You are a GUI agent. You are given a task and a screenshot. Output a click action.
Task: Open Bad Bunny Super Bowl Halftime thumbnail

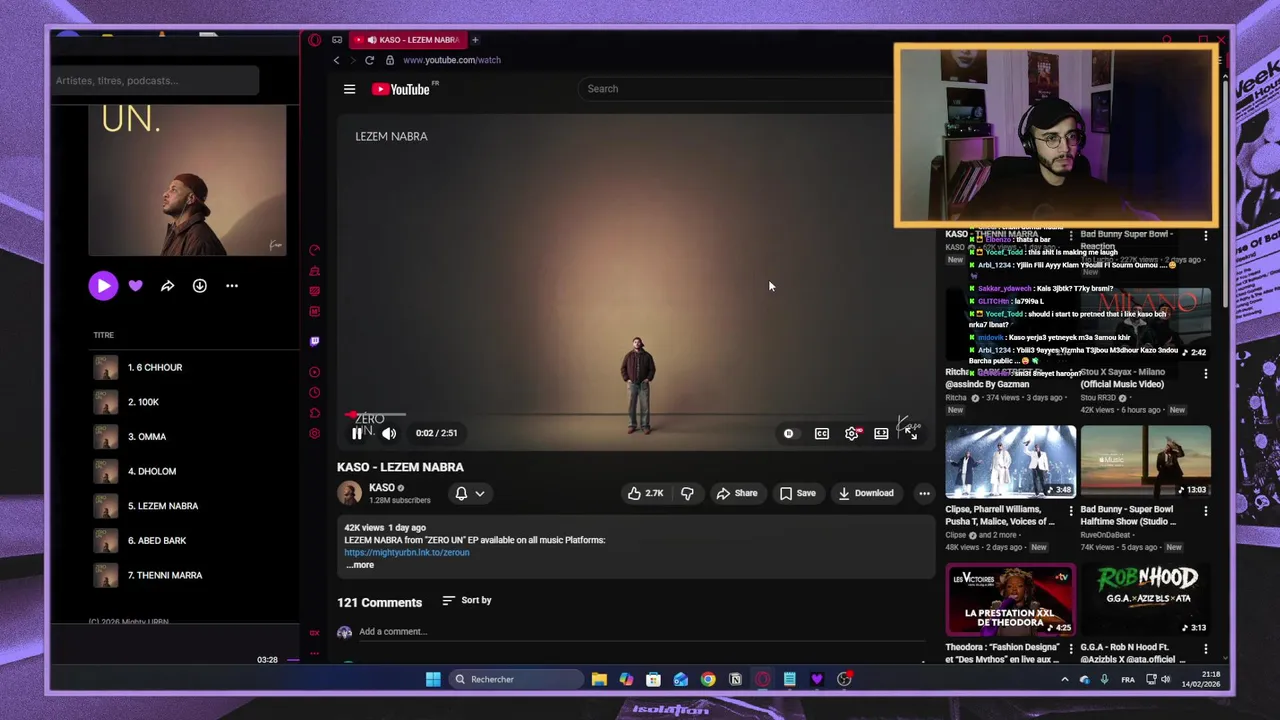[x=1145, y=462]
